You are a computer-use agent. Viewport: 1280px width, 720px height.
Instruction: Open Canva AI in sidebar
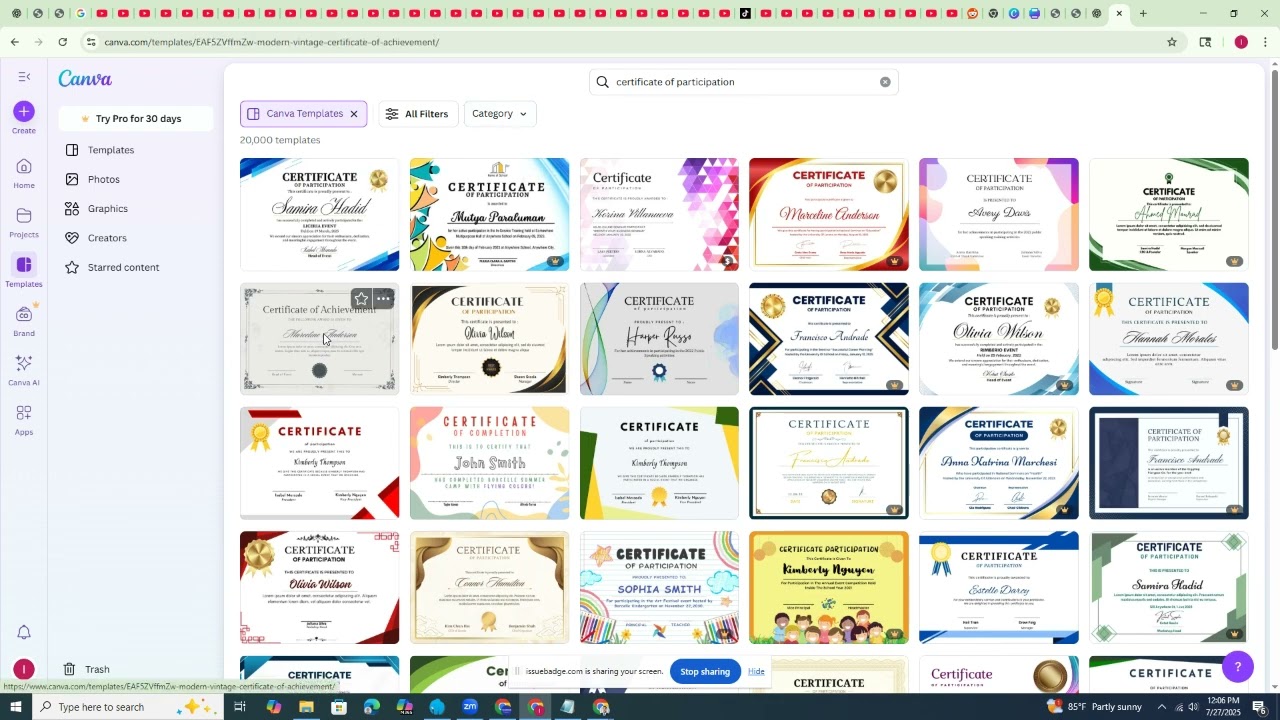pyautogui.click(x=24, y=370)
